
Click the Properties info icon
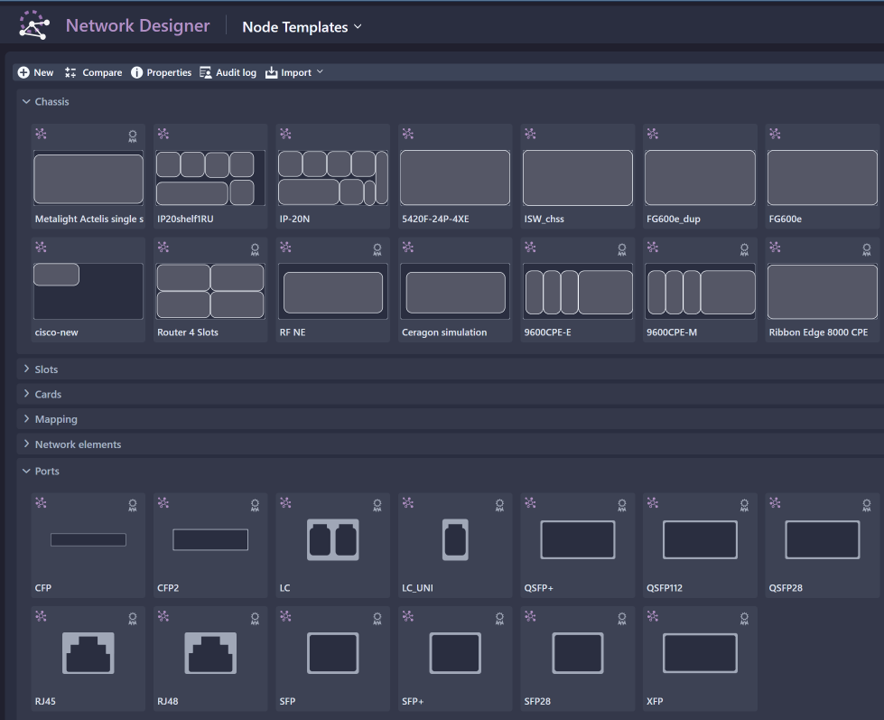pyautogui.click(x=137, y=73)
